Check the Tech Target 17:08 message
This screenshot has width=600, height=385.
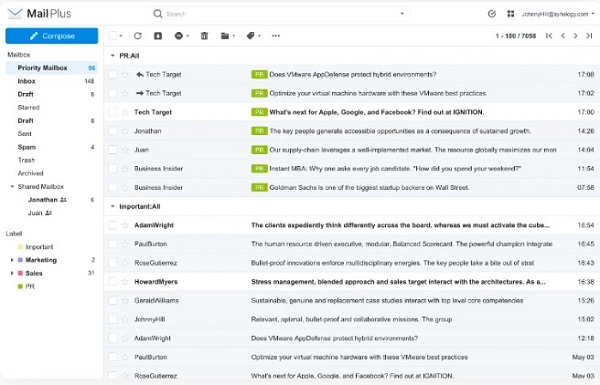point(112,74)
